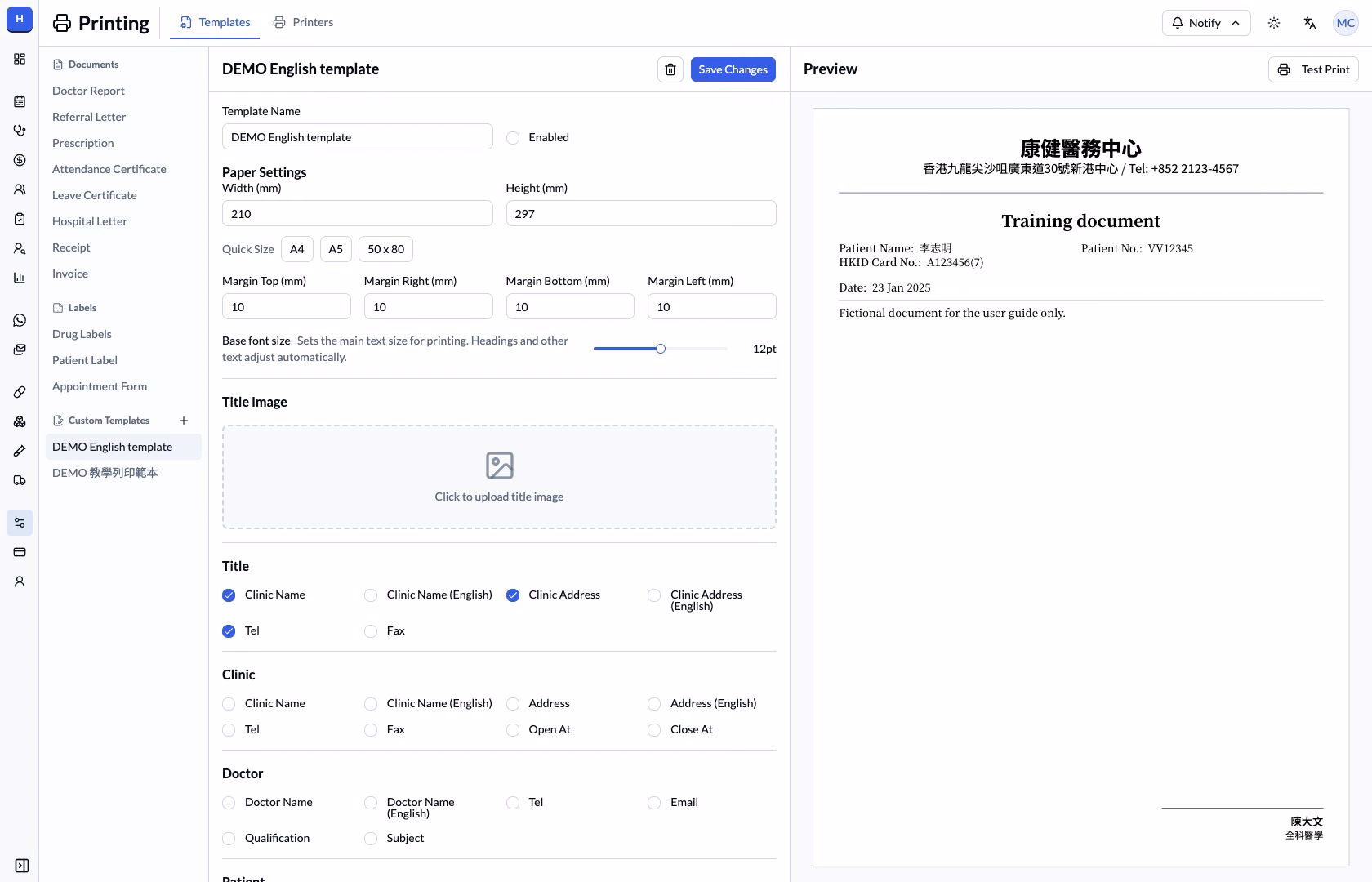Toggle light theme with the sun icon
This screenshot has width=1372, height=882.
point(1274,23)
